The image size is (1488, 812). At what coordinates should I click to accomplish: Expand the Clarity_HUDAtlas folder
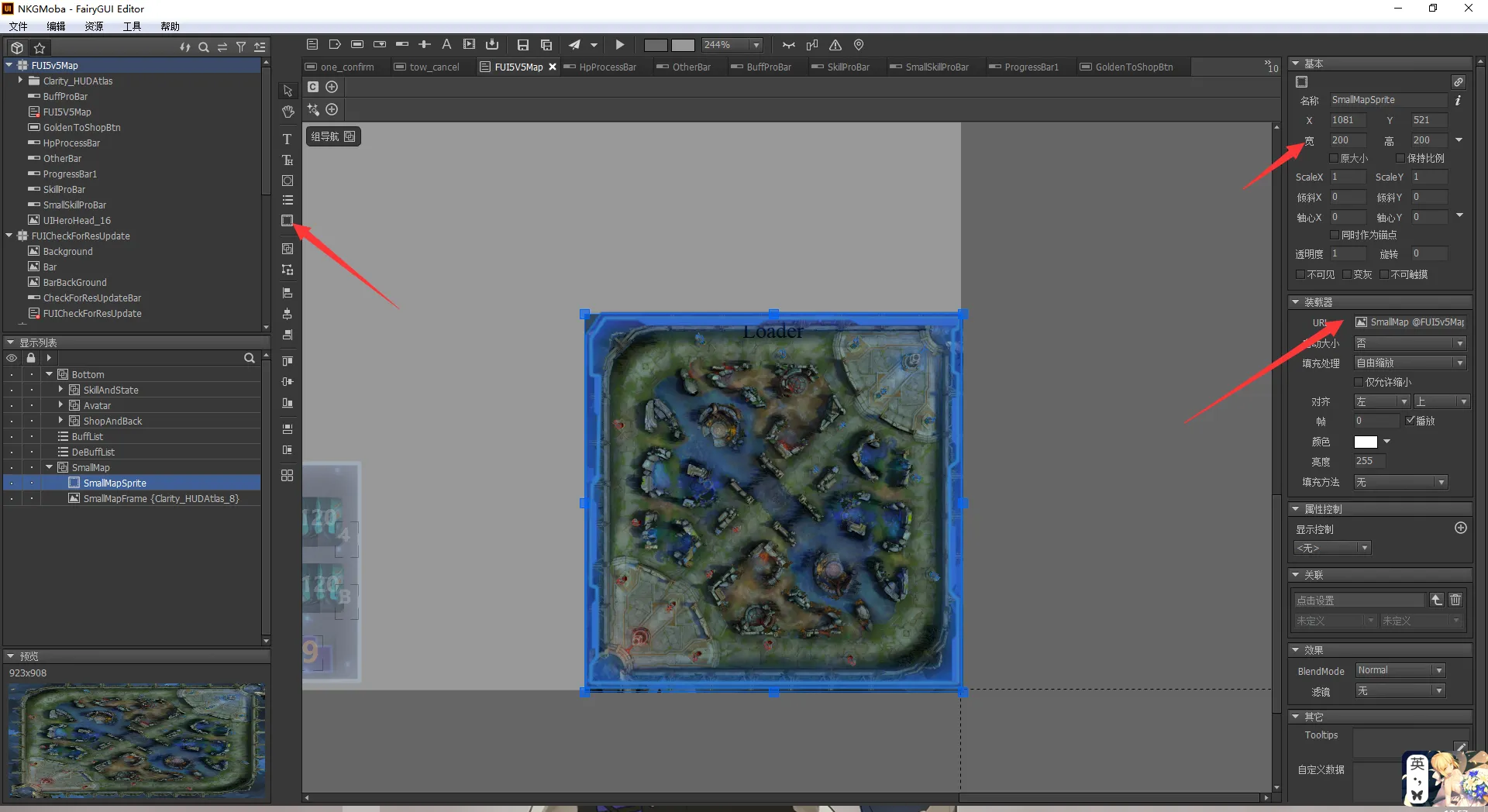(20, 80)
